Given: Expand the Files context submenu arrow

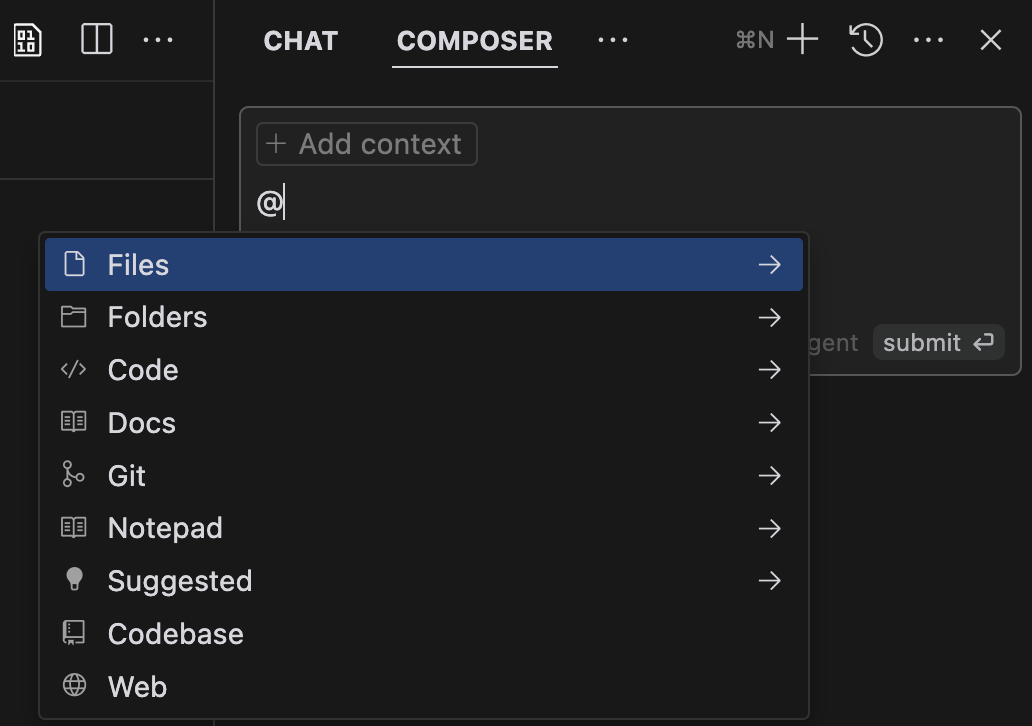Looking at the screenshot, I should coord(769,265).
